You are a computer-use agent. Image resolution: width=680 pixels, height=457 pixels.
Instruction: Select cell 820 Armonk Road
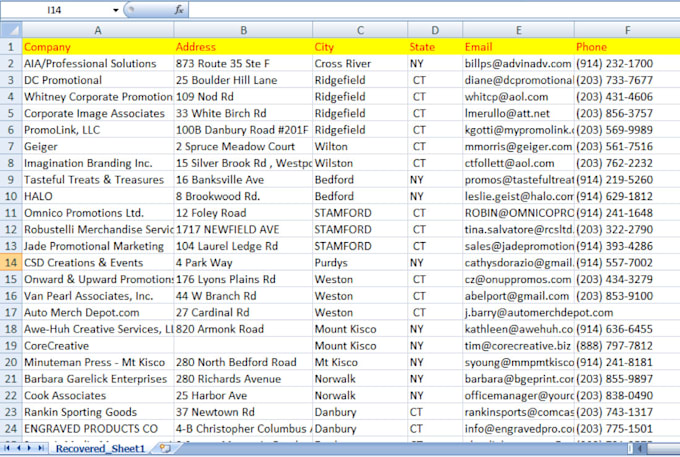click(x=243, y=330)
